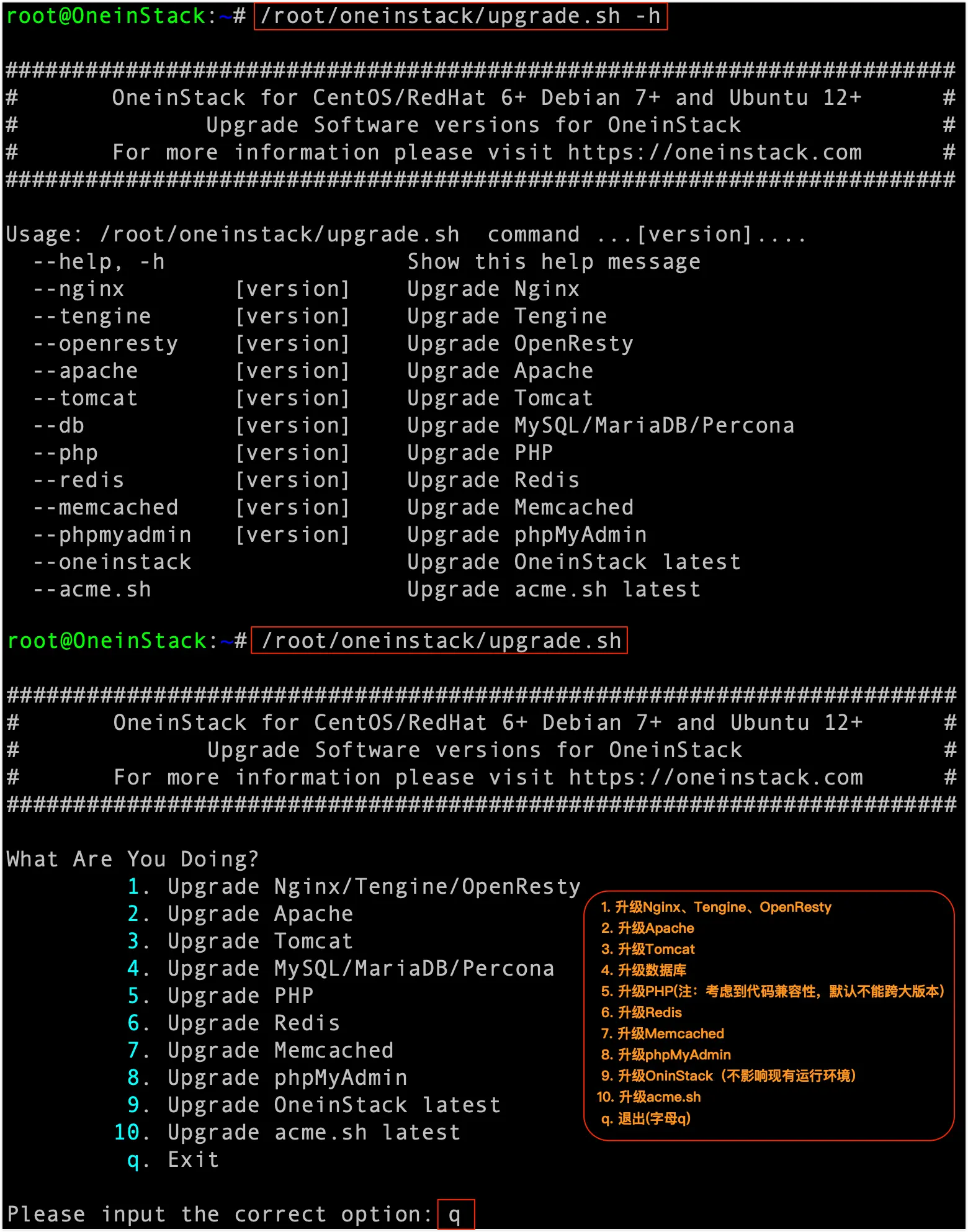Click "Show this help message" description
The height and width of the screenshot is (1232, 968).
coord(553,262)
